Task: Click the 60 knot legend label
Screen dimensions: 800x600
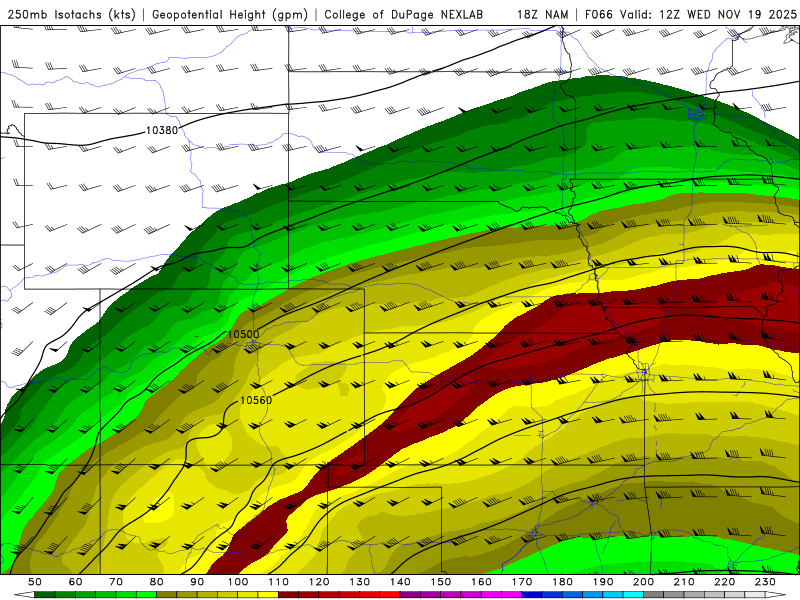Action: coord(76,582)
